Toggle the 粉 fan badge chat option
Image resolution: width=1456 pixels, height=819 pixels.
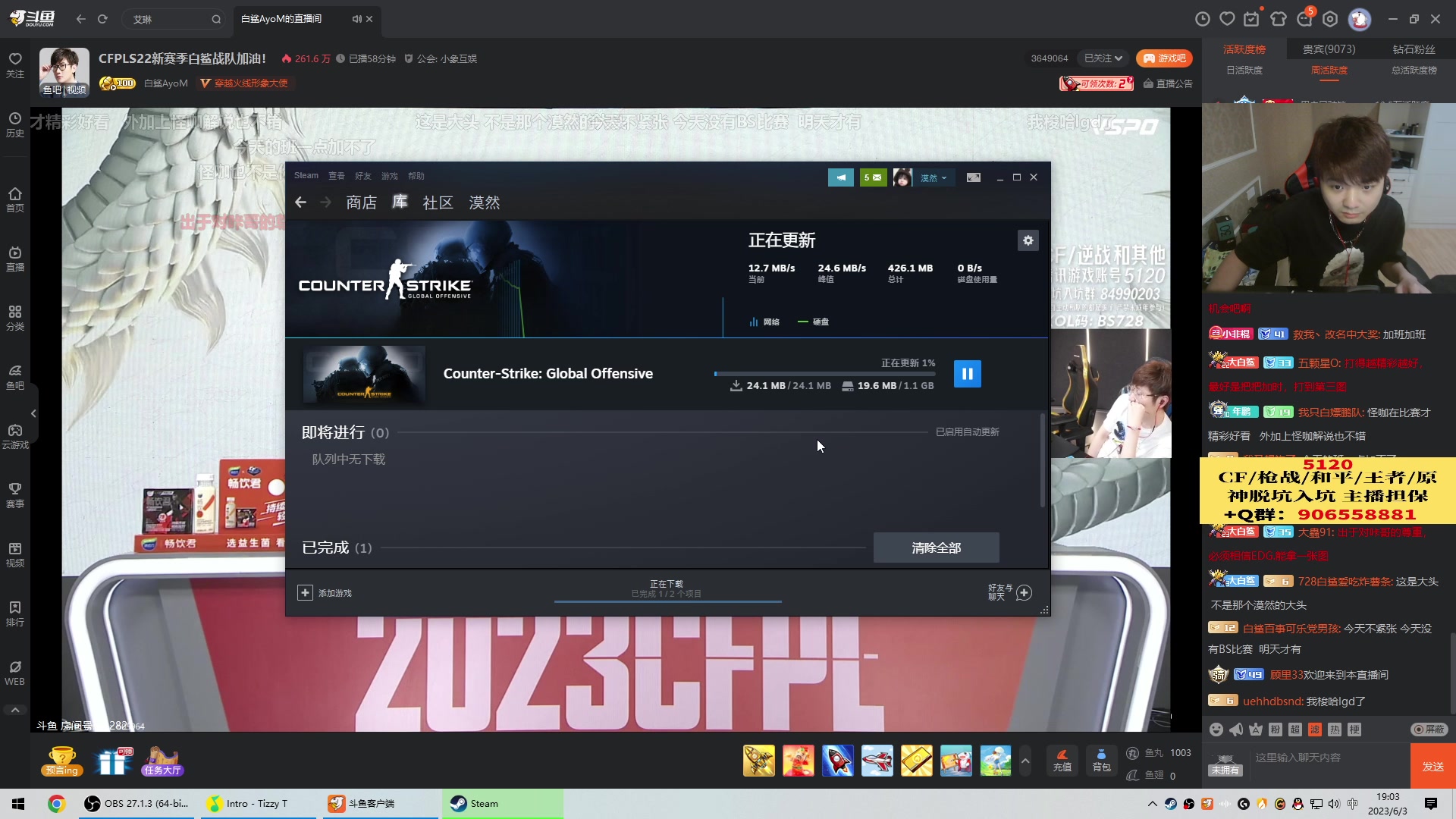(x=1276, y=730)
